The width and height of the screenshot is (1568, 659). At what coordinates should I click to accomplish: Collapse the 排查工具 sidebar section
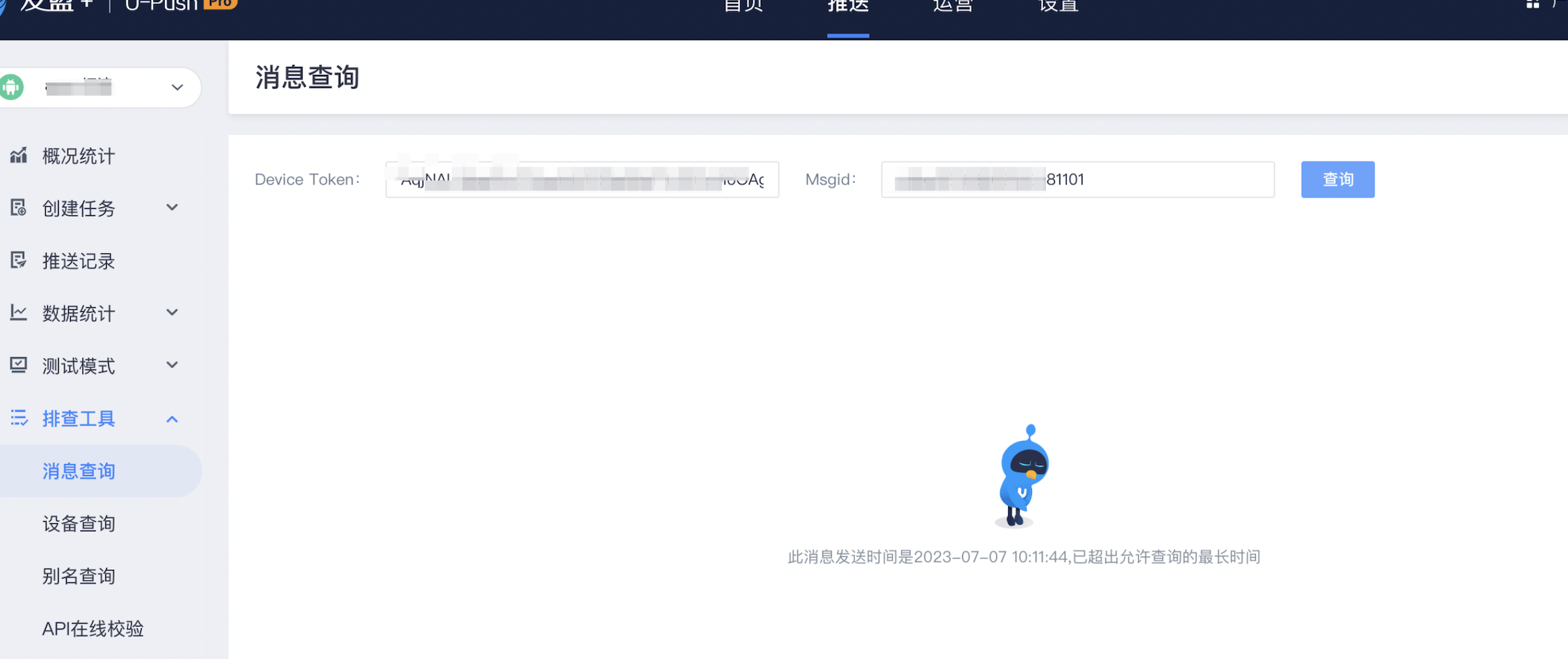[172, 419]
